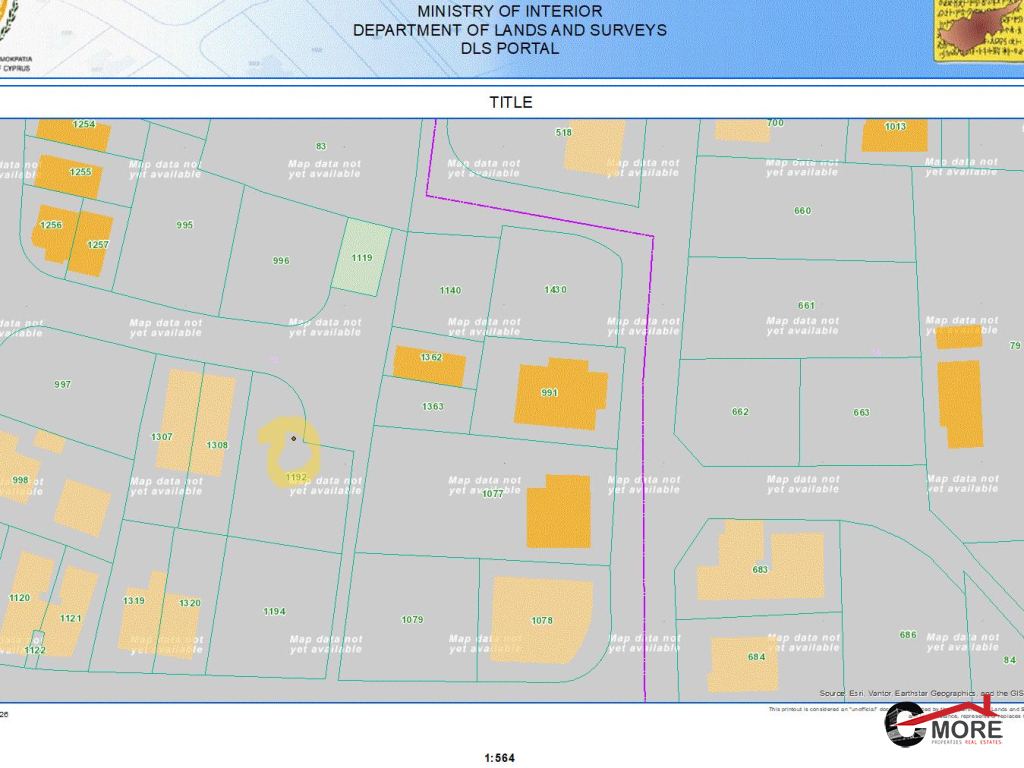
Task: Select parcel number 1430 on map
Action: [x=555, y=290]
